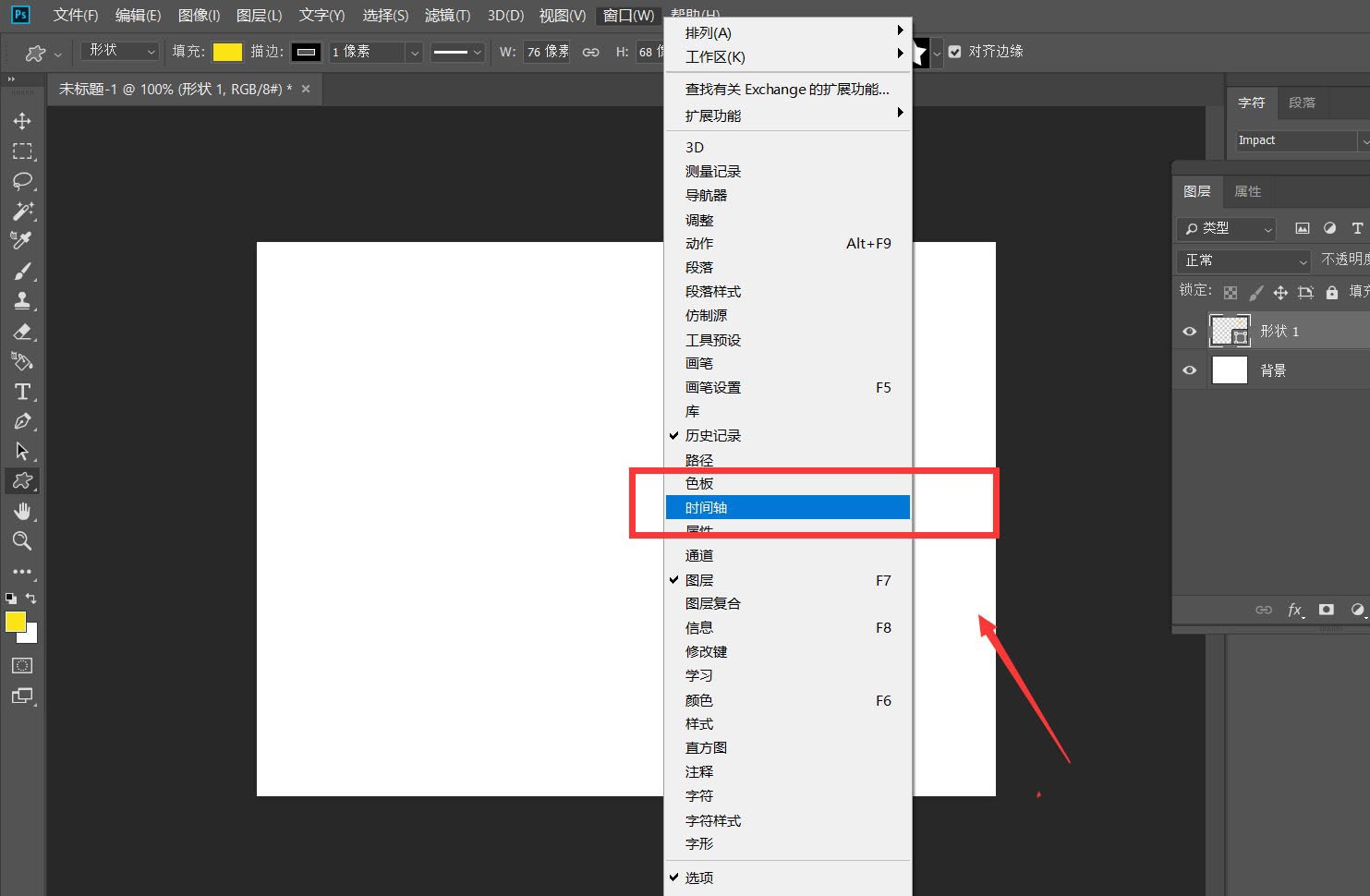The height and width of the screenshot is (896, 1370).
Task: Hide the 背景 layer
Action: pos(1190,370)
